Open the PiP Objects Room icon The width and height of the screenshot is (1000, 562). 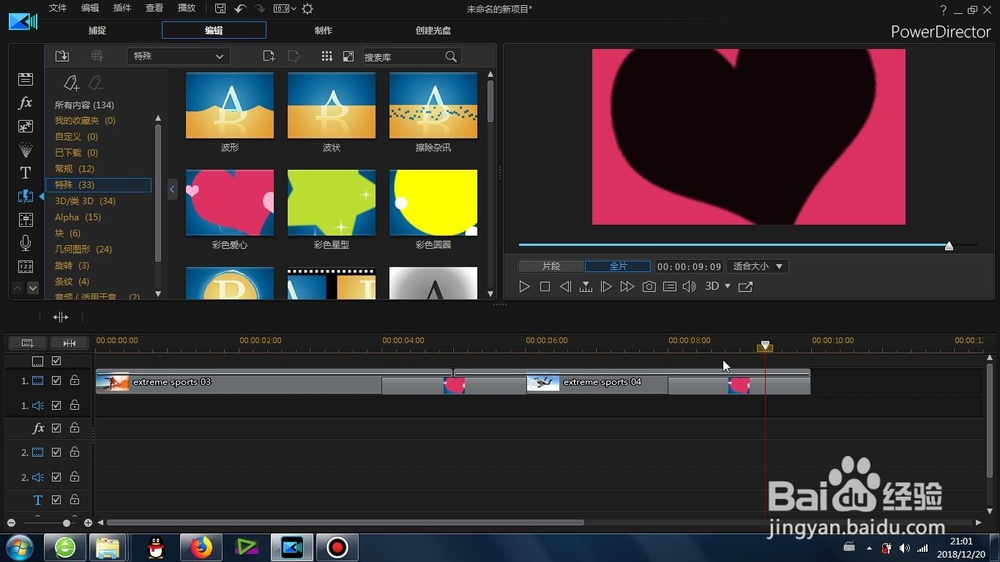click(26, 126)
